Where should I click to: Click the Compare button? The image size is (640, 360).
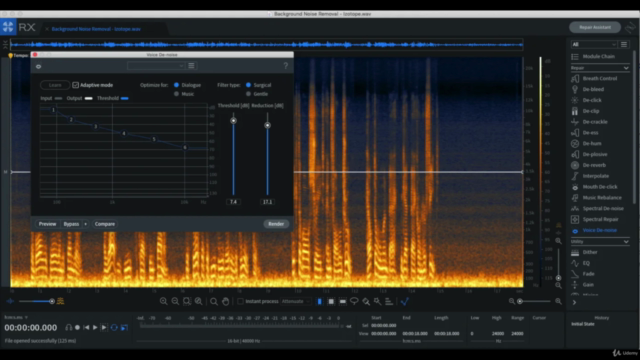click(105, 224)
